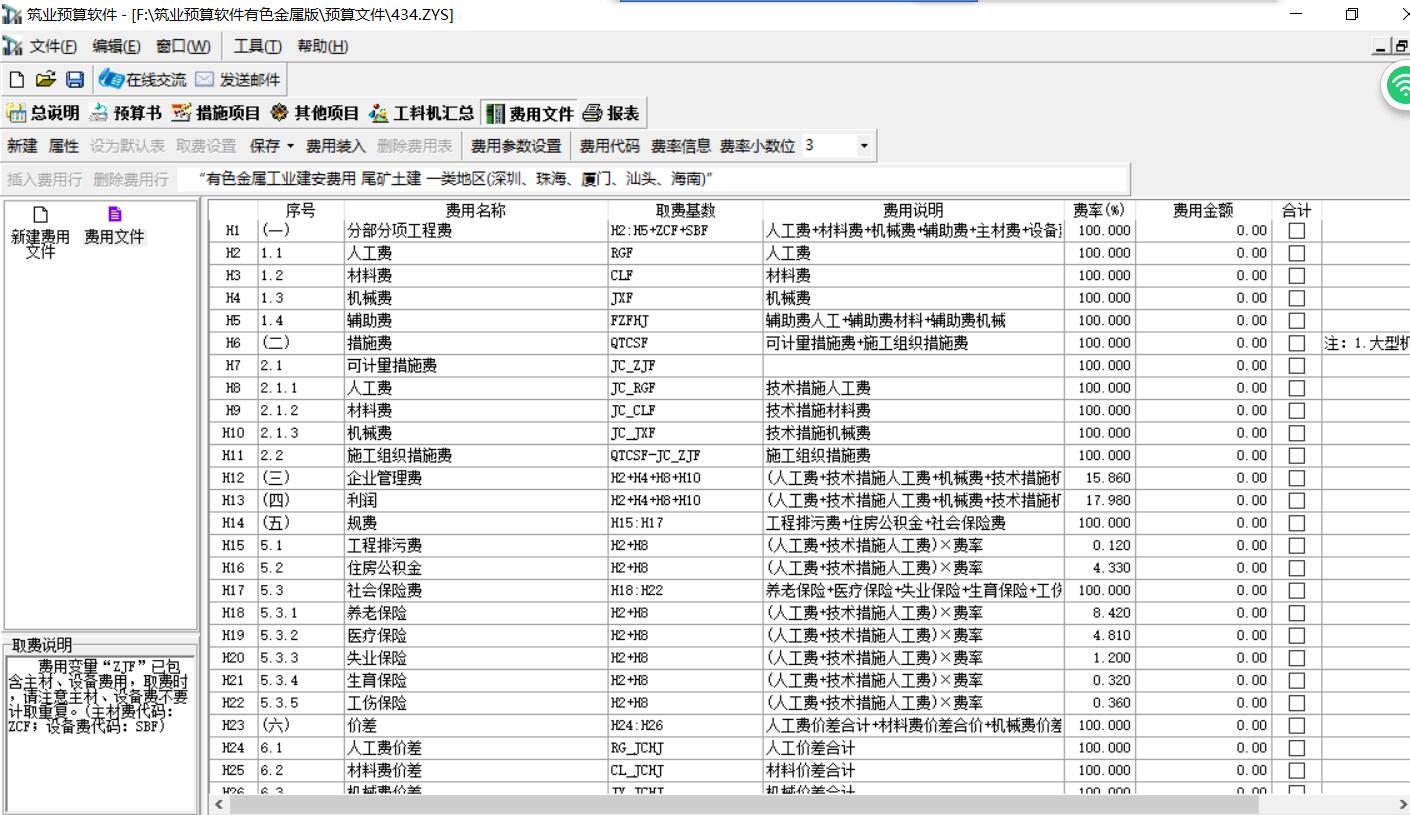Click the New file icon in toolbar
Image resolution: width=1410 pixels, height=815 pixels.
[17, 80]
